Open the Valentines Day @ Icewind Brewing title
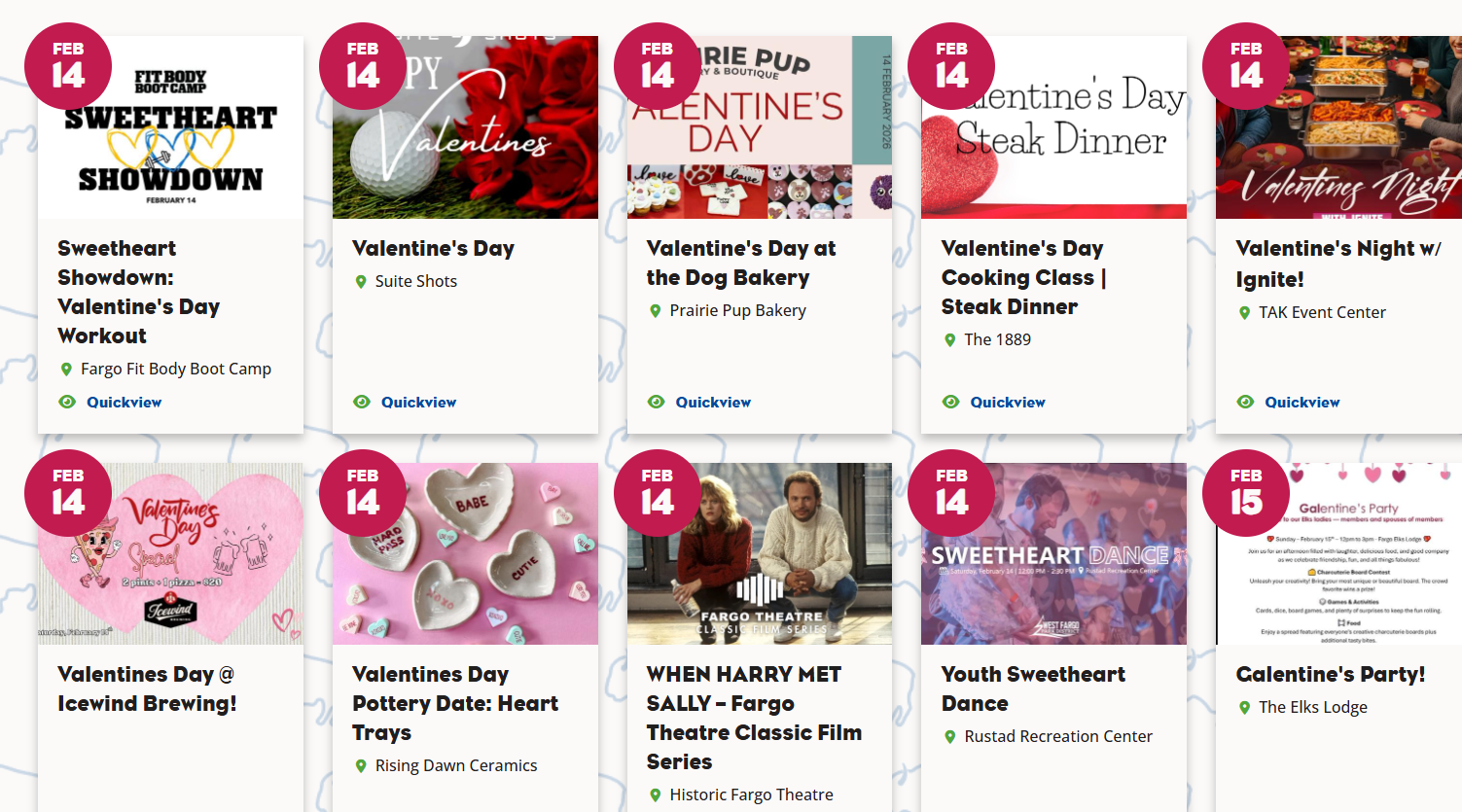This screenshot has width=1462, height=812. click(147, 688)
